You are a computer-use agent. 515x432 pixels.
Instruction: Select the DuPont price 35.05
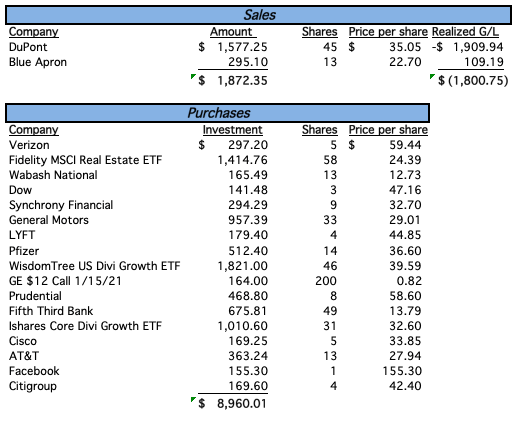pyautogui.click(x=405, y=47)
